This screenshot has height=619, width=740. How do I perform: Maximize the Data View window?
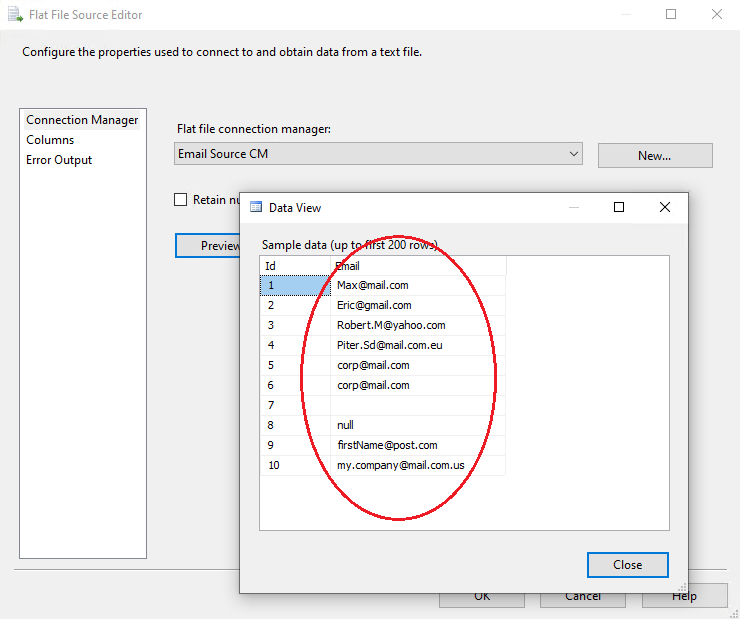pos(618,207)
